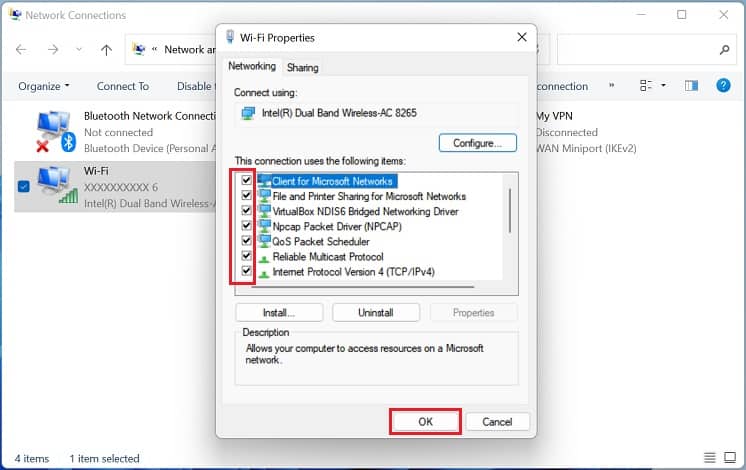Click the Npcap Packet Driver icon
This screenshot has height=470, width=746.
[x=264, y=226]
